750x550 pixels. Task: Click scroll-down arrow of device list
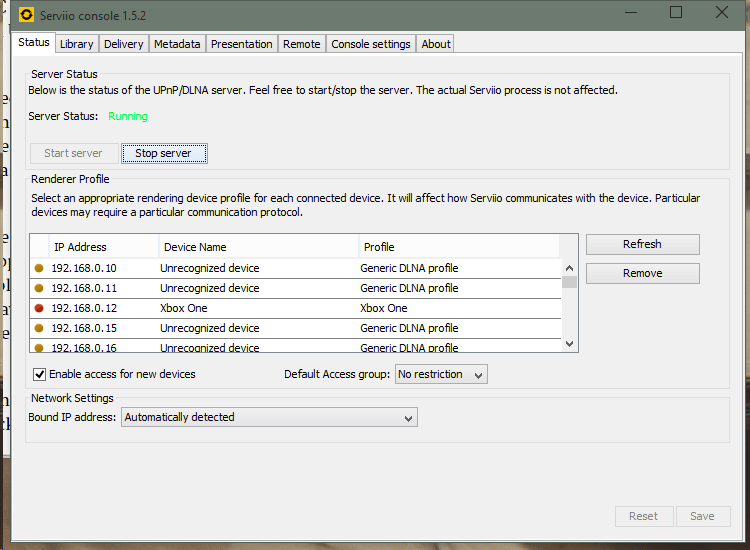click(569, 343)
